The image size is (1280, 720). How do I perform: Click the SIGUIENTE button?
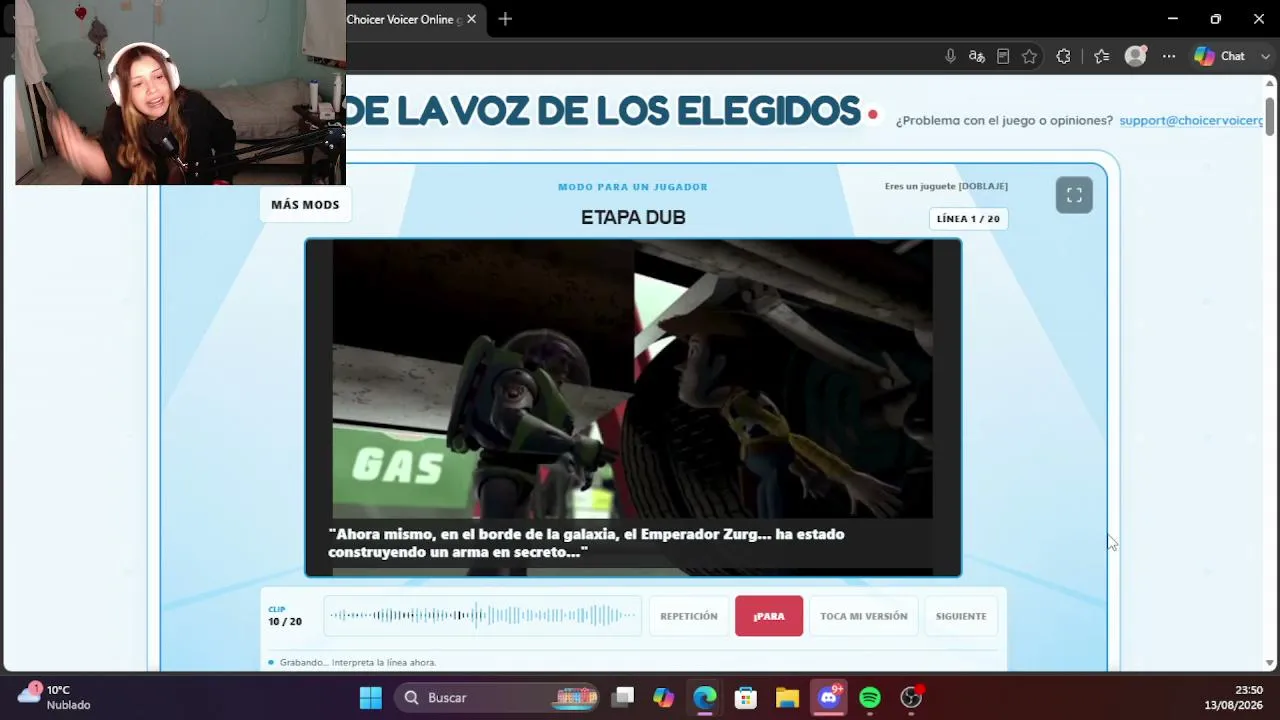click(x=961, y=616)
